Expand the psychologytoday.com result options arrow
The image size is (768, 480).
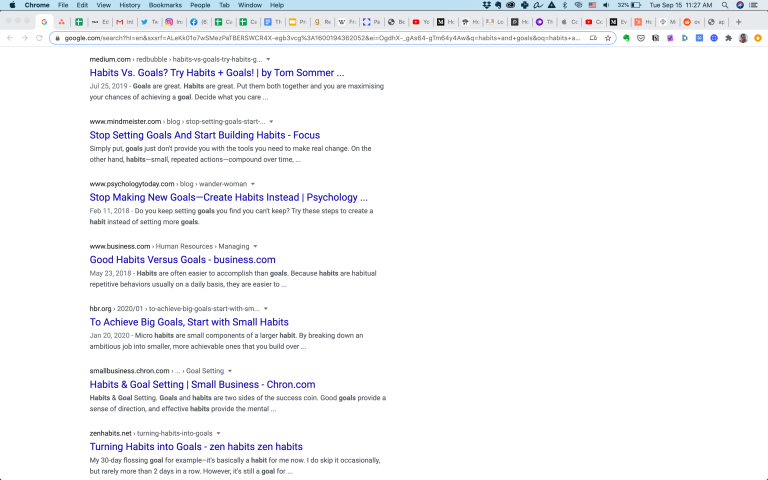tap(253, 184)
